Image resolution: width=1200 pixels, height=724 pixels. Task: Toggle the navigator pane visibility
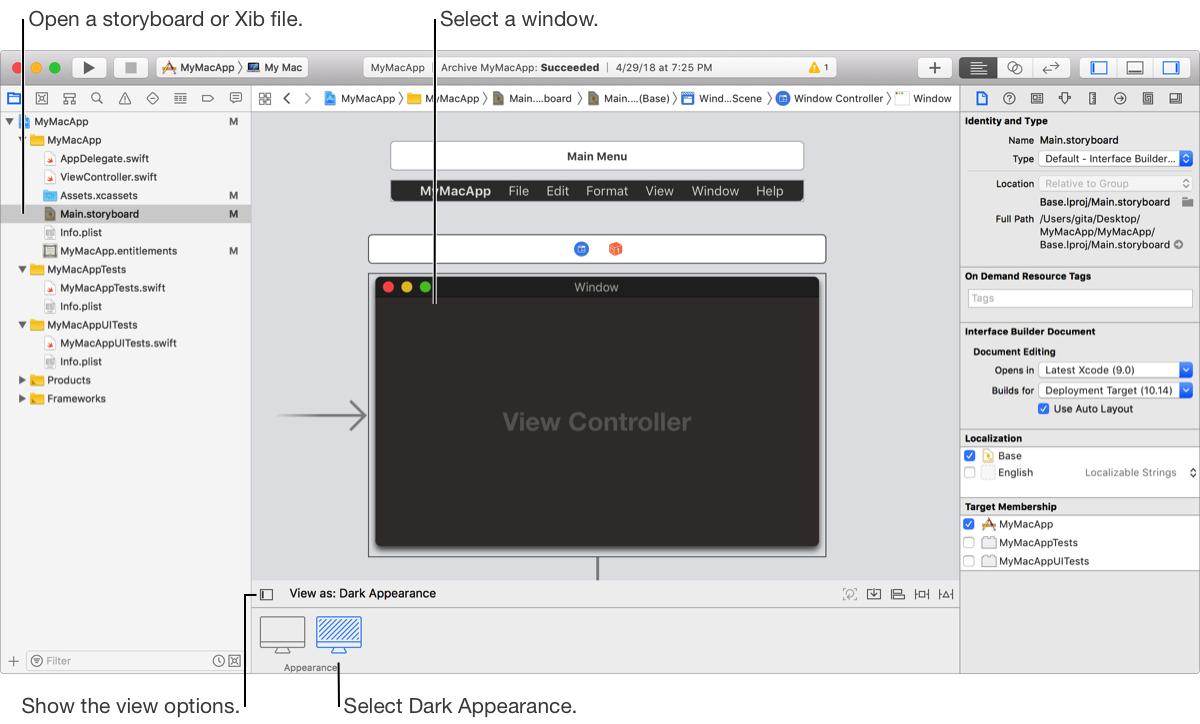(1099, 68)
